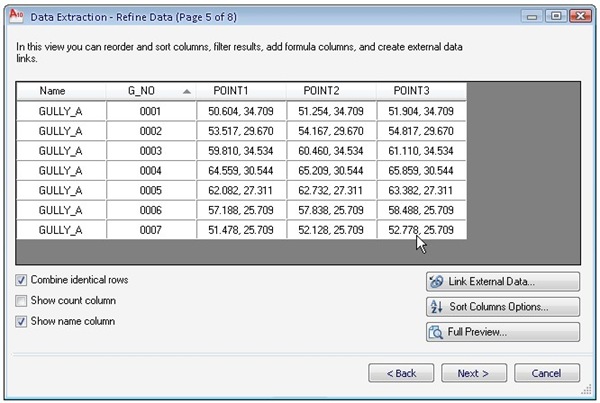Click G_NO cell 0004

coord(151,171)
